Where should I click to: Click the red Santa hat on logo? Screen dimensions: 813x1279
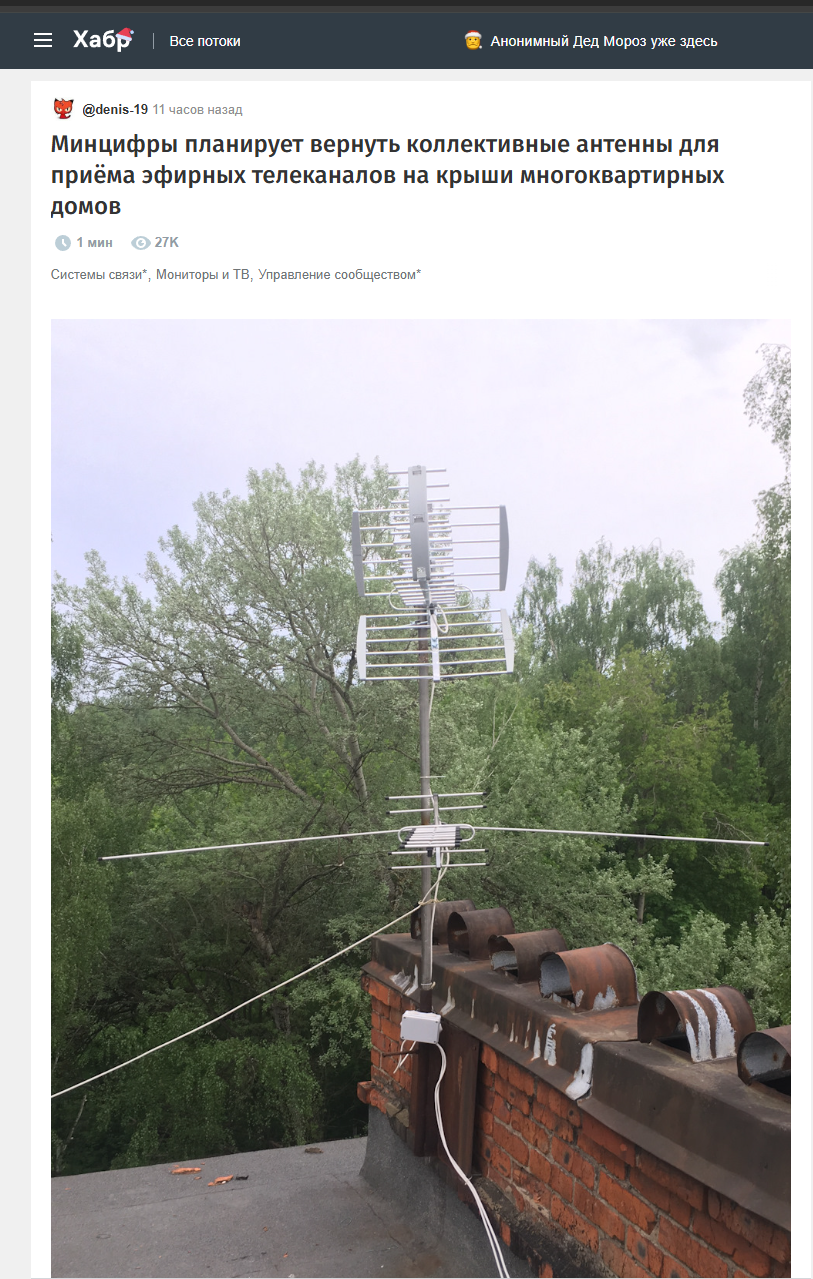[124, 34]
